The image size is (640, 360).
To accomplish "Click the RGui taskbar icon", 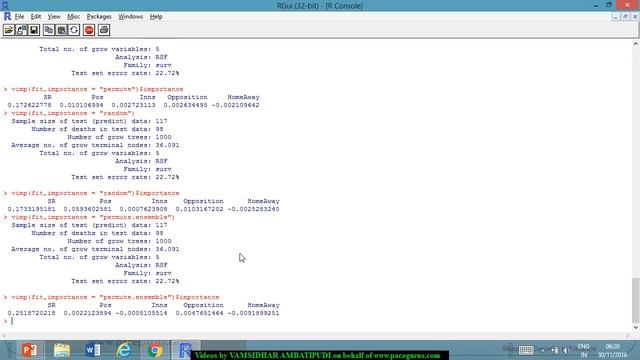I will [x=185, y=350].
